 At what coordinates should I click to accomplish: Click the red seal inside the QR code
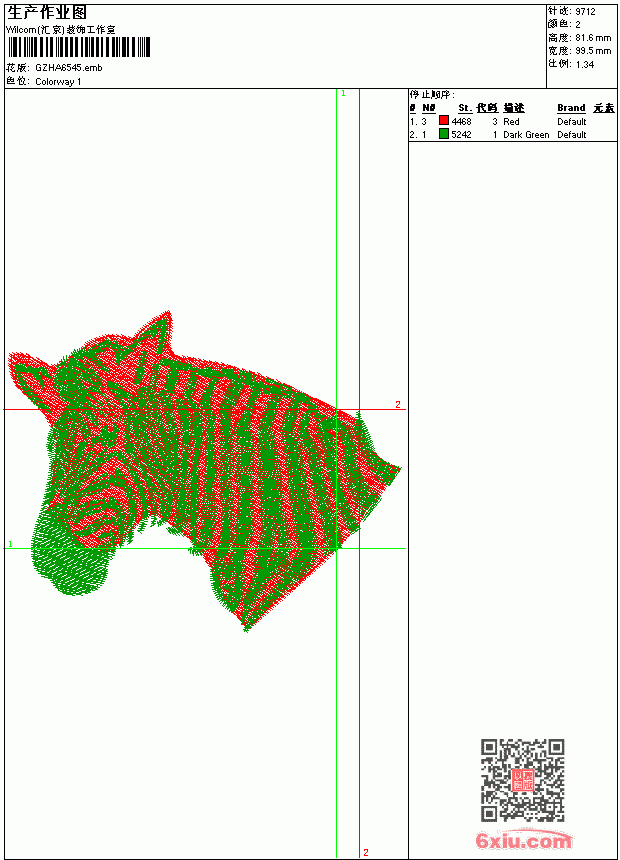pyautogui.click(x=523, y=780)
